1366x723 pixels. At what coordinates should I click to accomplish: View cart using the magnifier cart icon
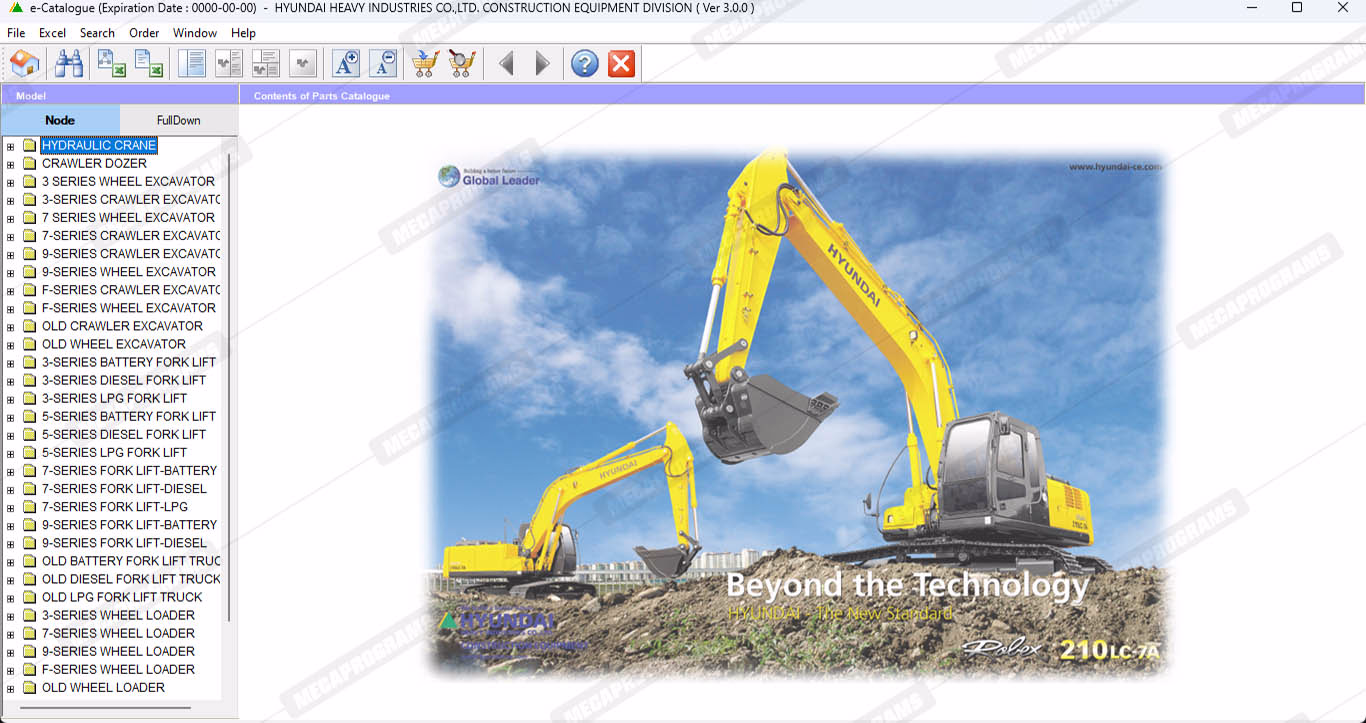(462, 64)
